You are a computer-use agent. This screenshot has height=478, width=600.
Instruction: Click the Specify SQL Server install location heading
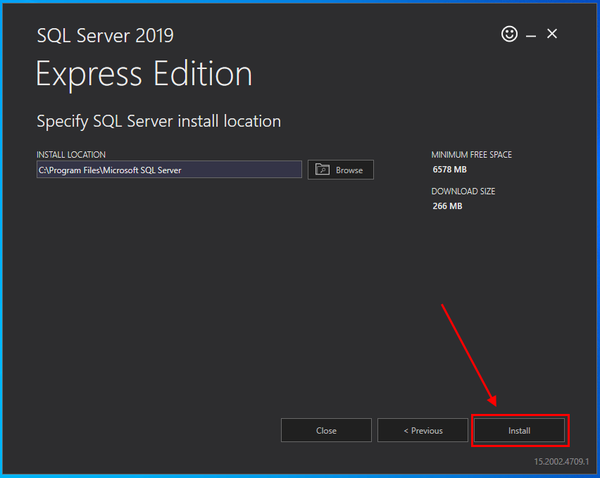[x=158, y=121]
